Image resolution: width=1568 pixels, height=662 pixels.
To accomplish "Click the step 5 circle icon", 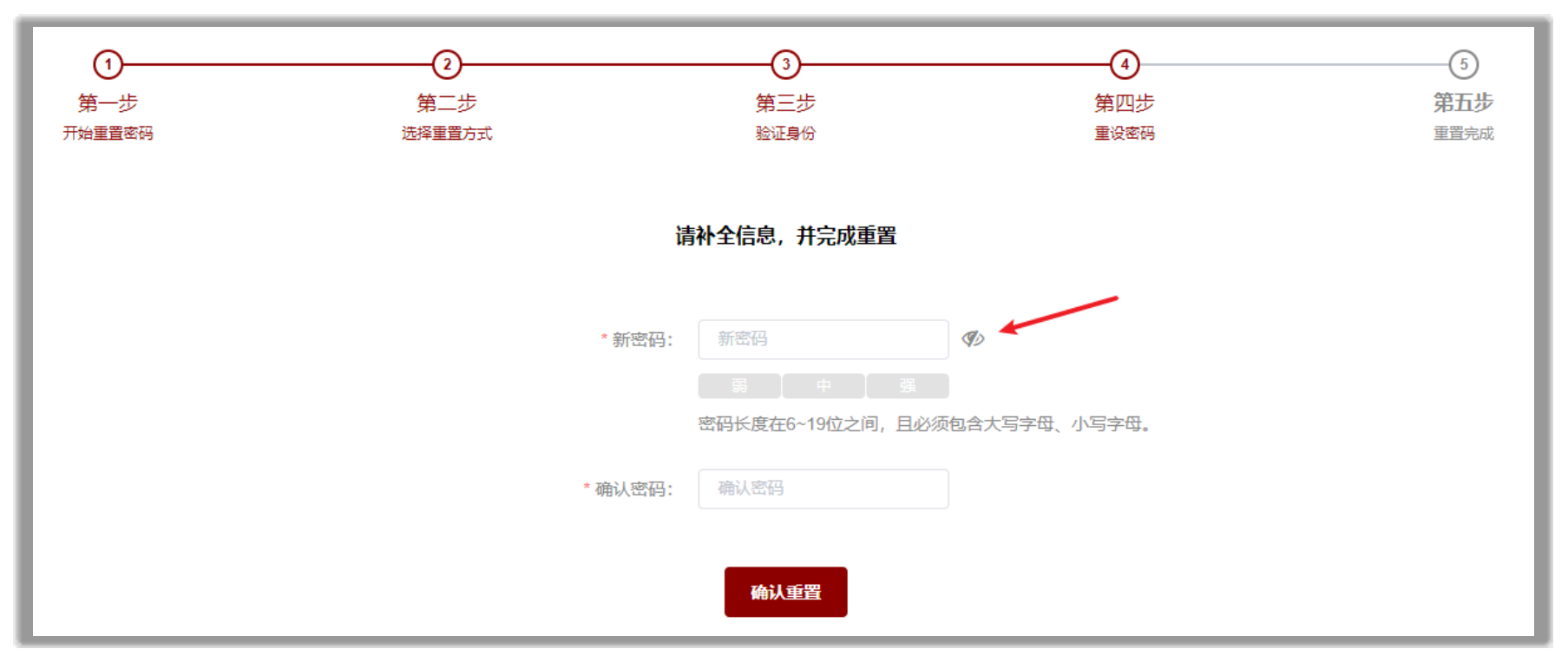I will click(1464, 64).
